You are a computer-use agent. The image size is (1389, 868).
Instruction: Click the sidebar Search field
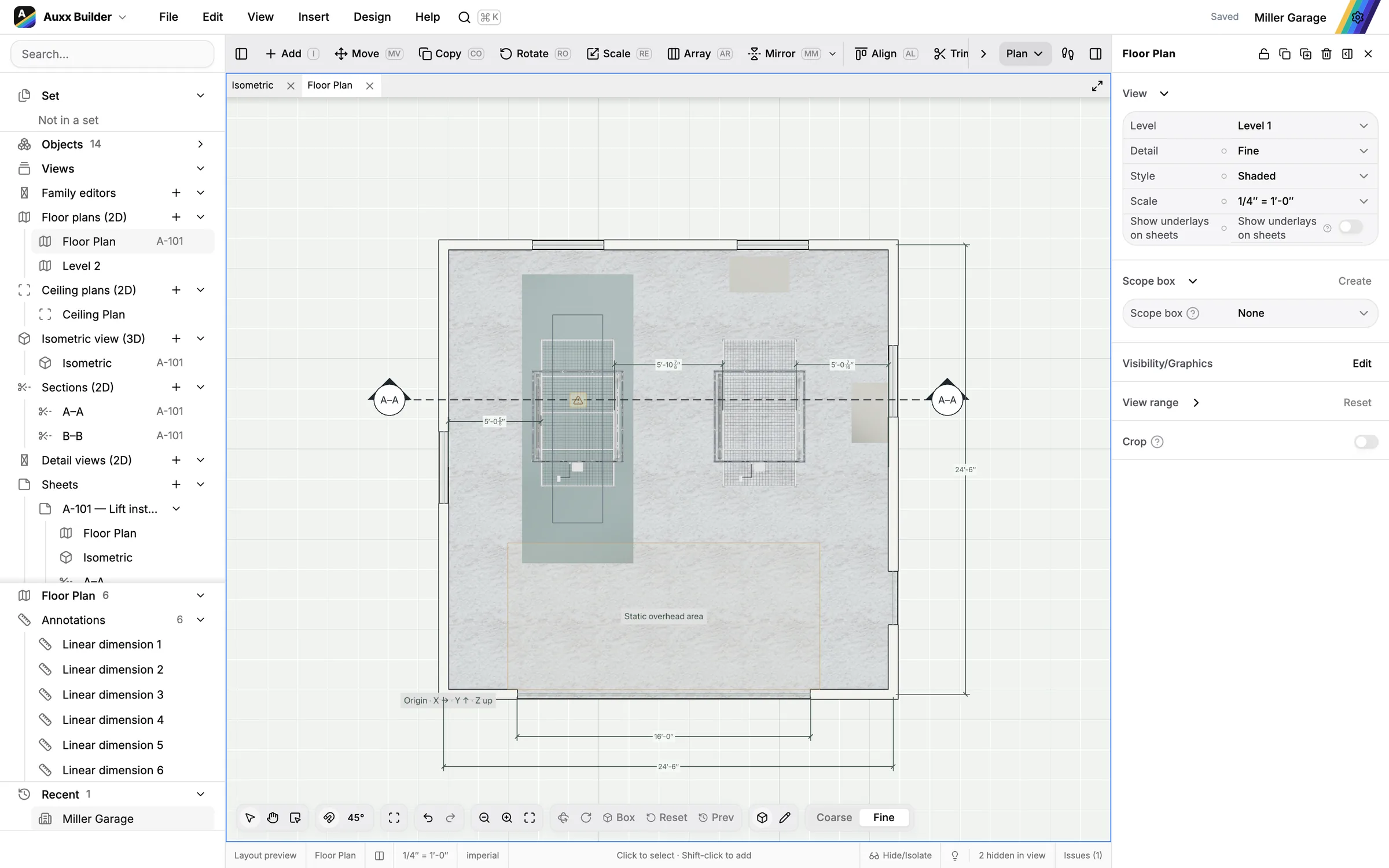(x=112, y=54)
